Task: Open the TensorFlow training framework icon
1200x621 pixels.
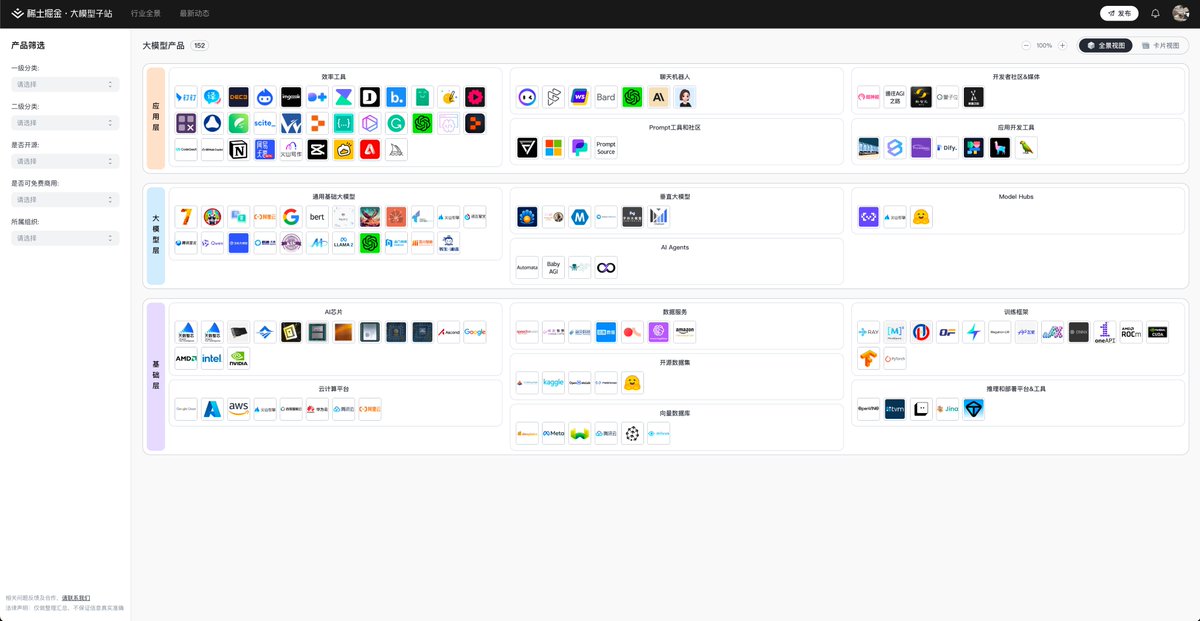Action: (x=869, y=358)
